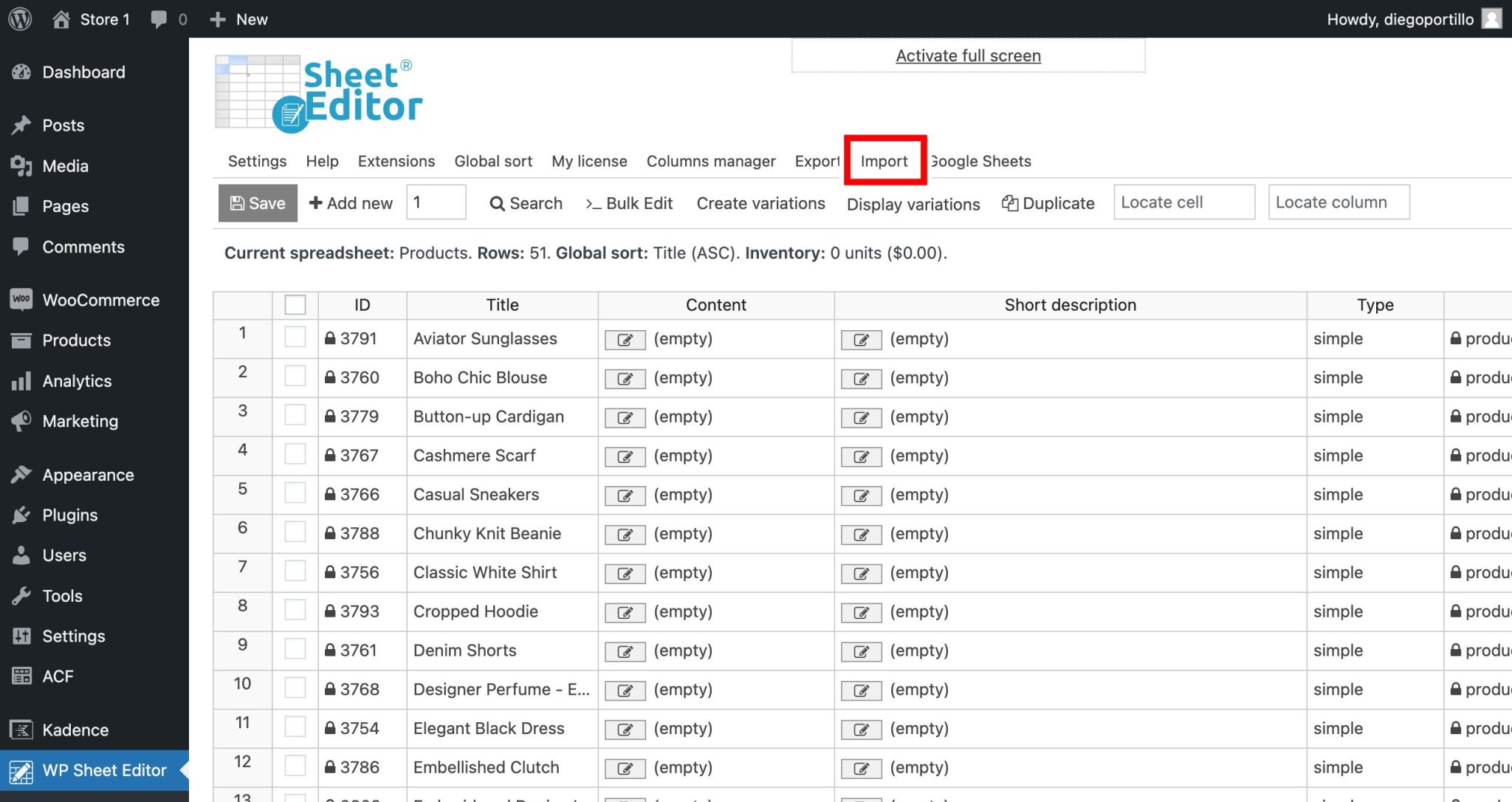Click the Search magnifier icon in the toolbar
This screenshot has height=802, width=1512.
tap(498, 203)
